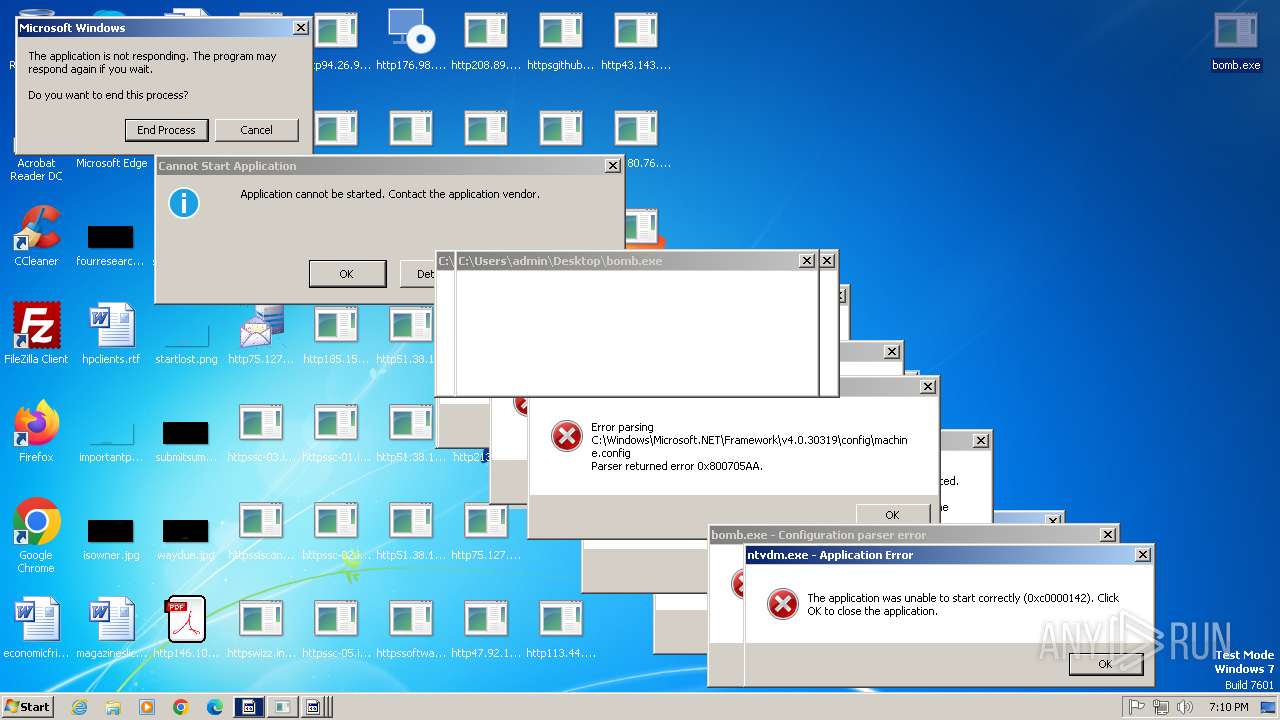This screenshot has height=720, width=1280.
Task: Select the http113.44… desktop file
Action: (561, 629)
